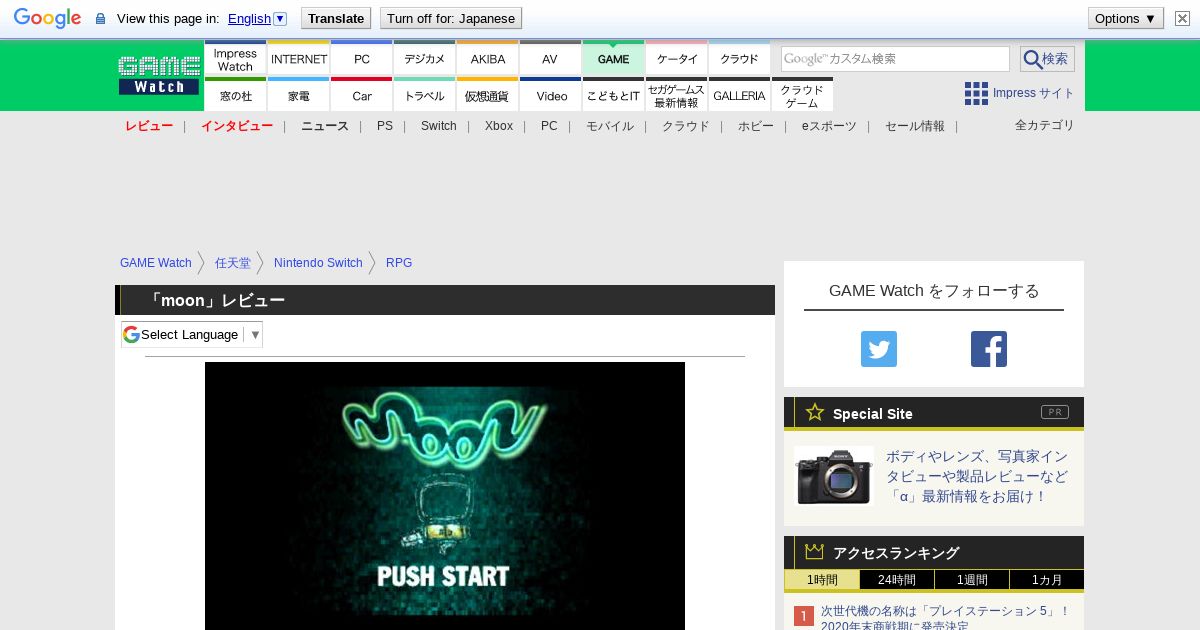Open the 家電 Watch tab
The width and height of the screenshot is (1200, 630).
coord(298,95)
